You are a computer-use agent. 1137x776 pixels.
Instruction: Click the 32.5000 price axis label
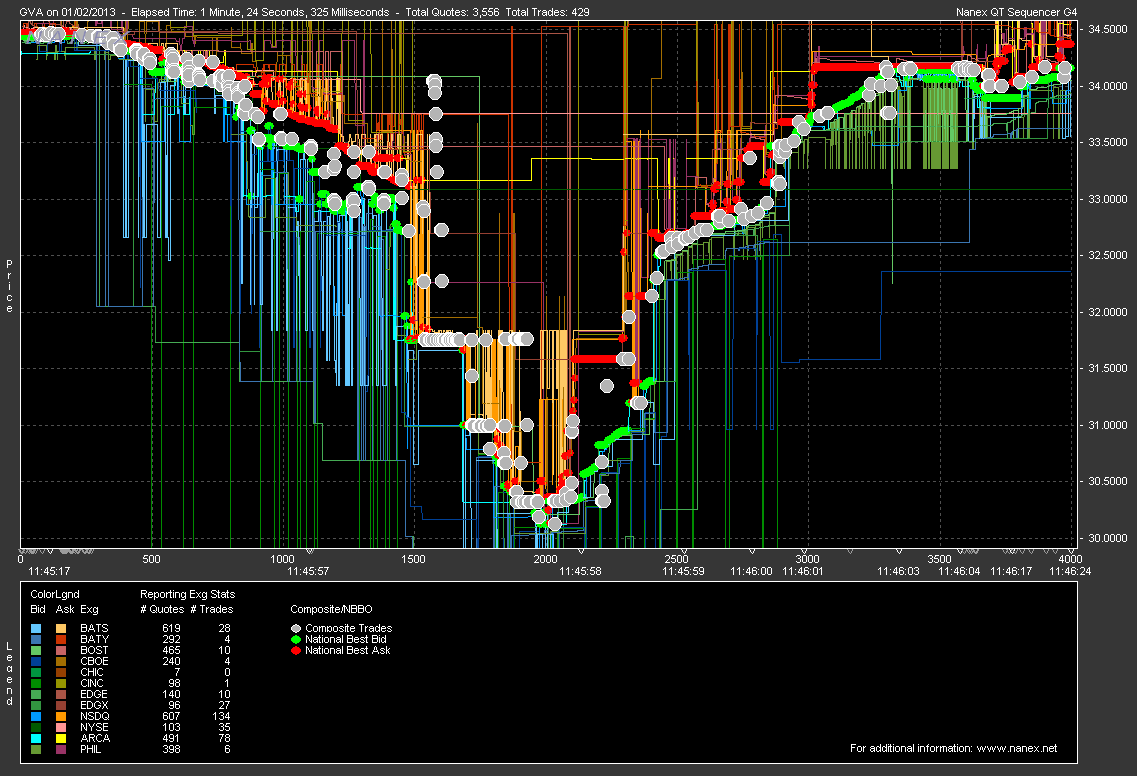click(x=1107, y=255)
